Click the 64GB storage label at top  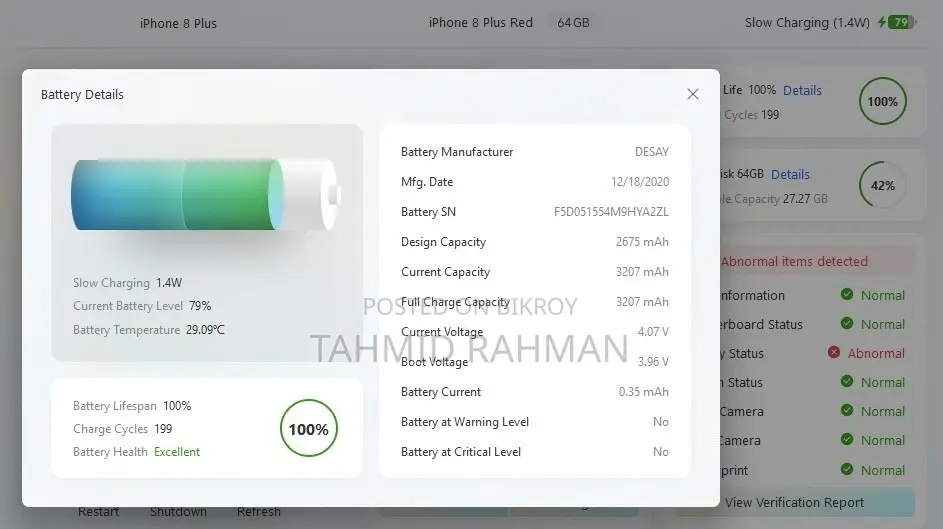point(573,23)
